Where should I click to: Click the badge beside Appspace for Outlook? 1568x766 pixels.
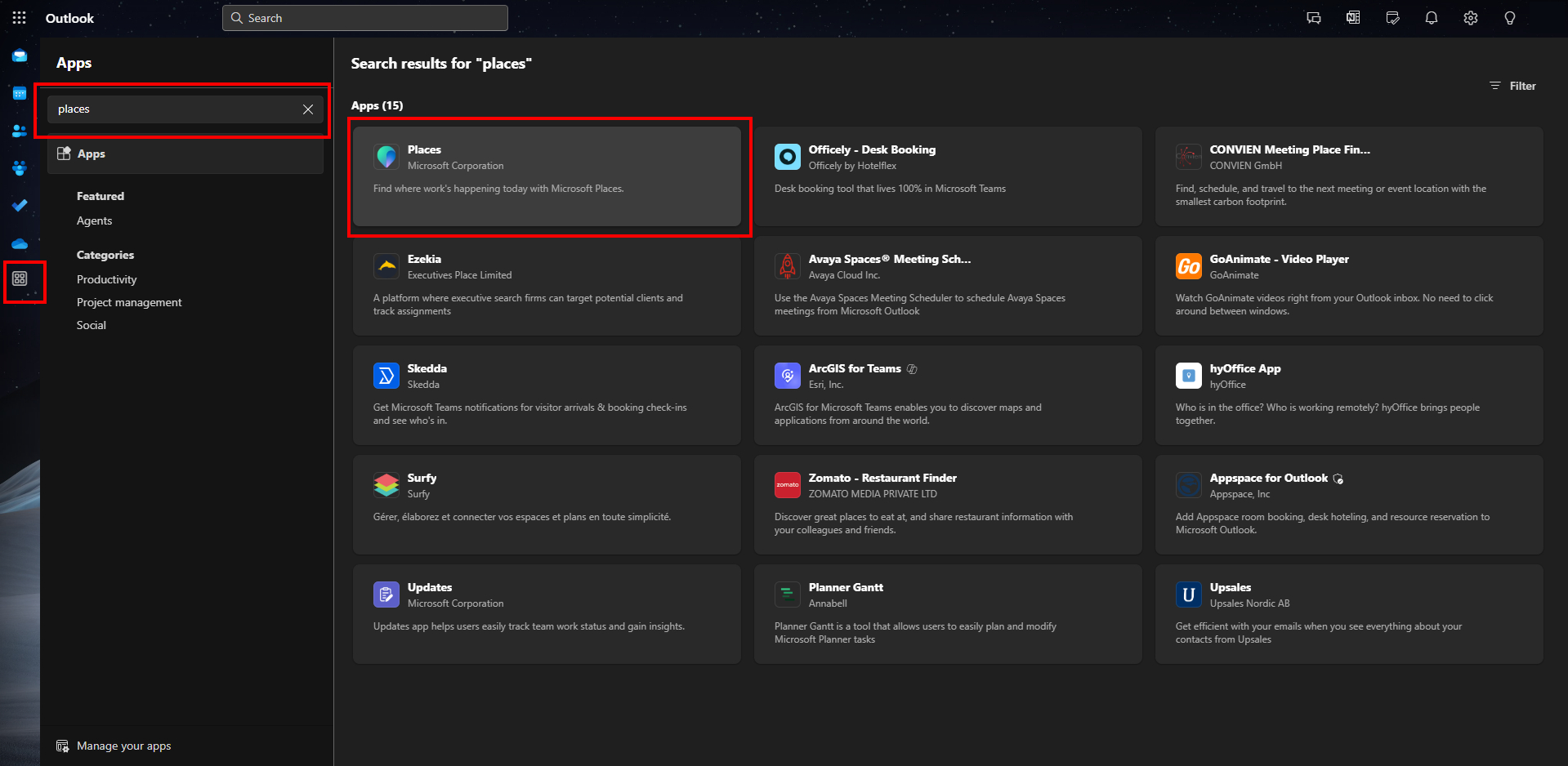pyautogui.click(x=1338, y=479)
